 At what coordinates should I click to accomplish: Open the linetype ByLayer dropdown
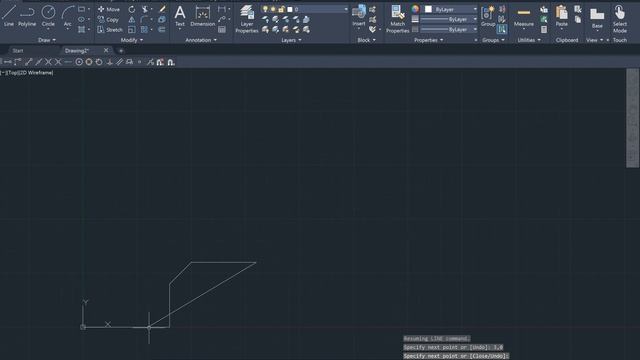tap(475, 29)
